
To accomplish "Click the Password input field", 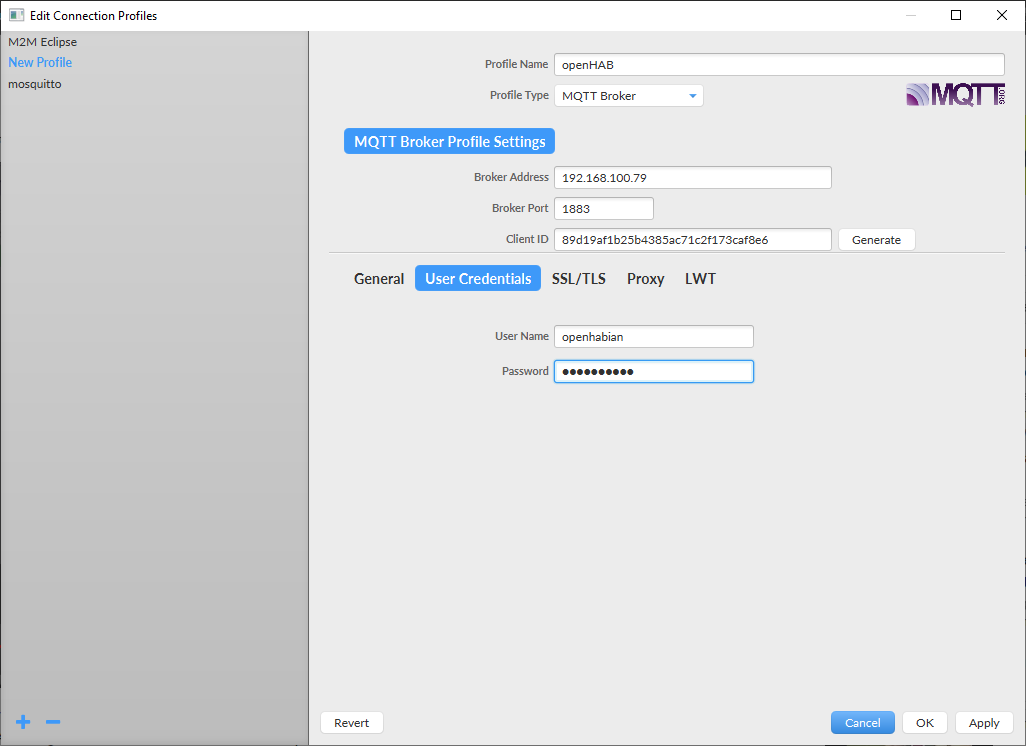I will click(653, 371).
